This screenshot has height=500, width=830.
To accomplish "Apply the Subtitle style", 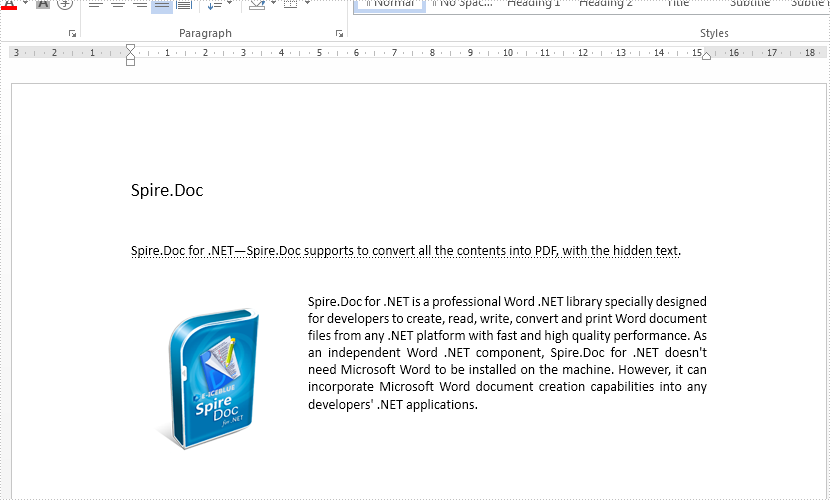I will 750,4.
